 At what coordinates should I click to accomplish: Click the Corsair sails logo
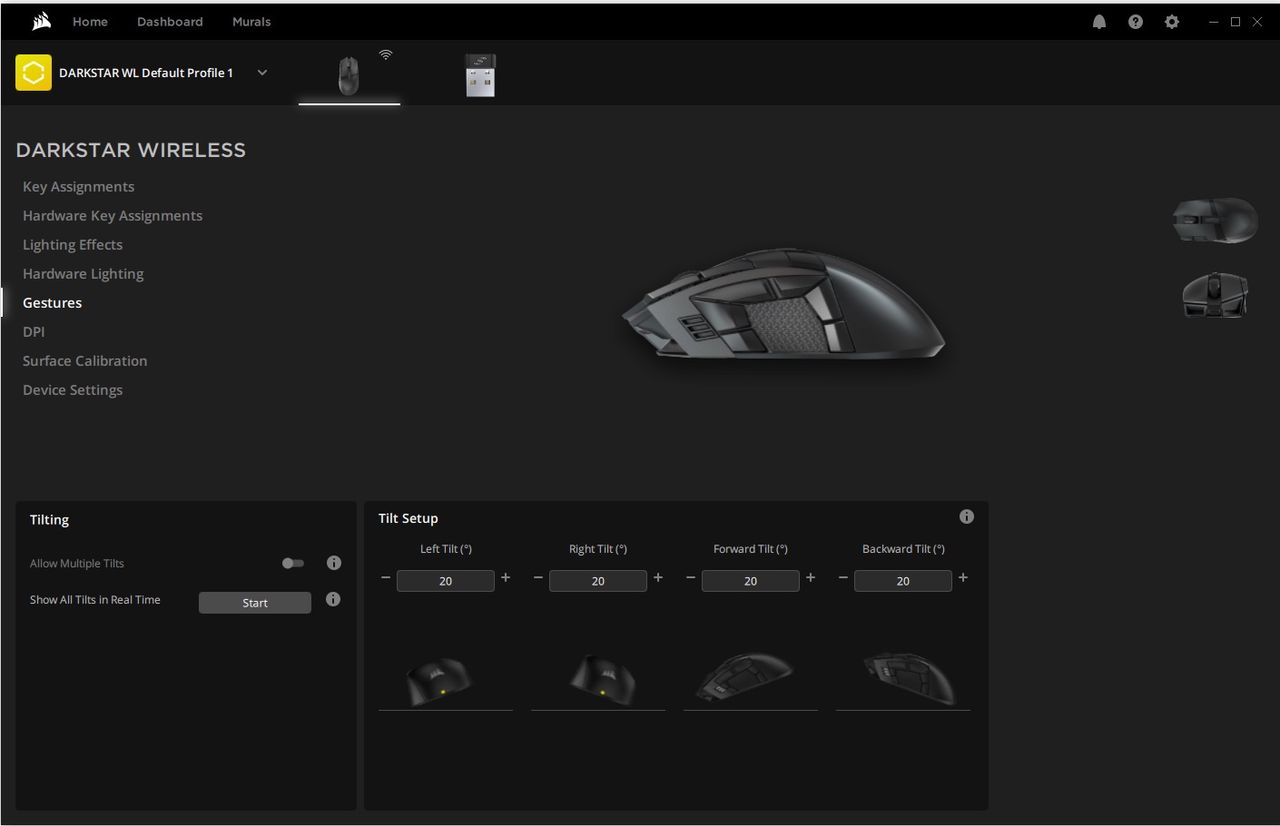(x=41, y=22)
